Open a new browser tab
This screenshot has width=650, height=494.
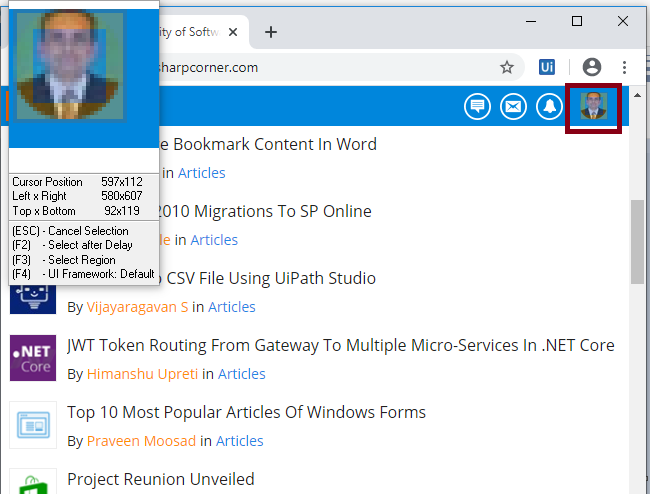point(270,31)
